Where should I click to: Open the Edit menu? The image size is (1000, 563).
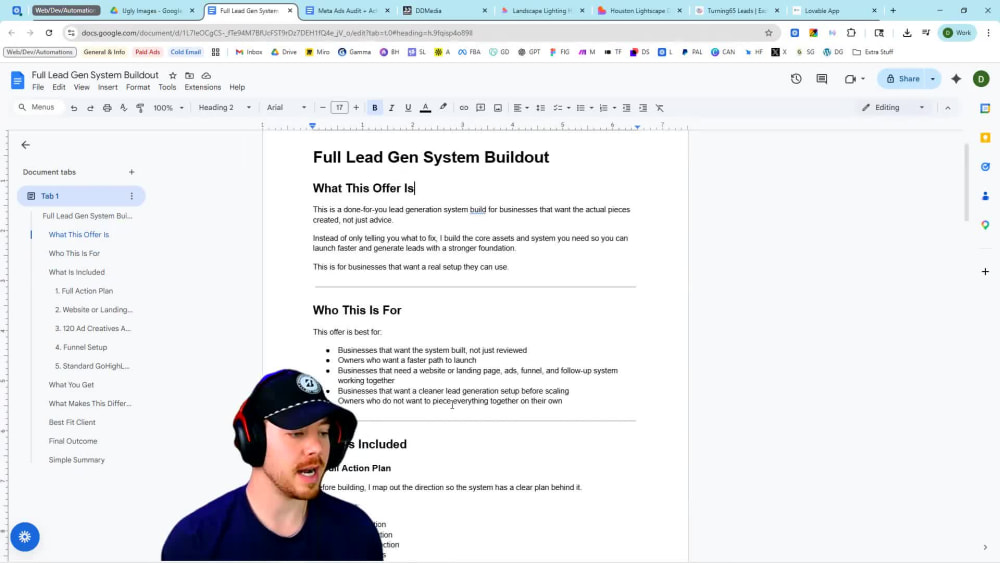click(59, 87)
